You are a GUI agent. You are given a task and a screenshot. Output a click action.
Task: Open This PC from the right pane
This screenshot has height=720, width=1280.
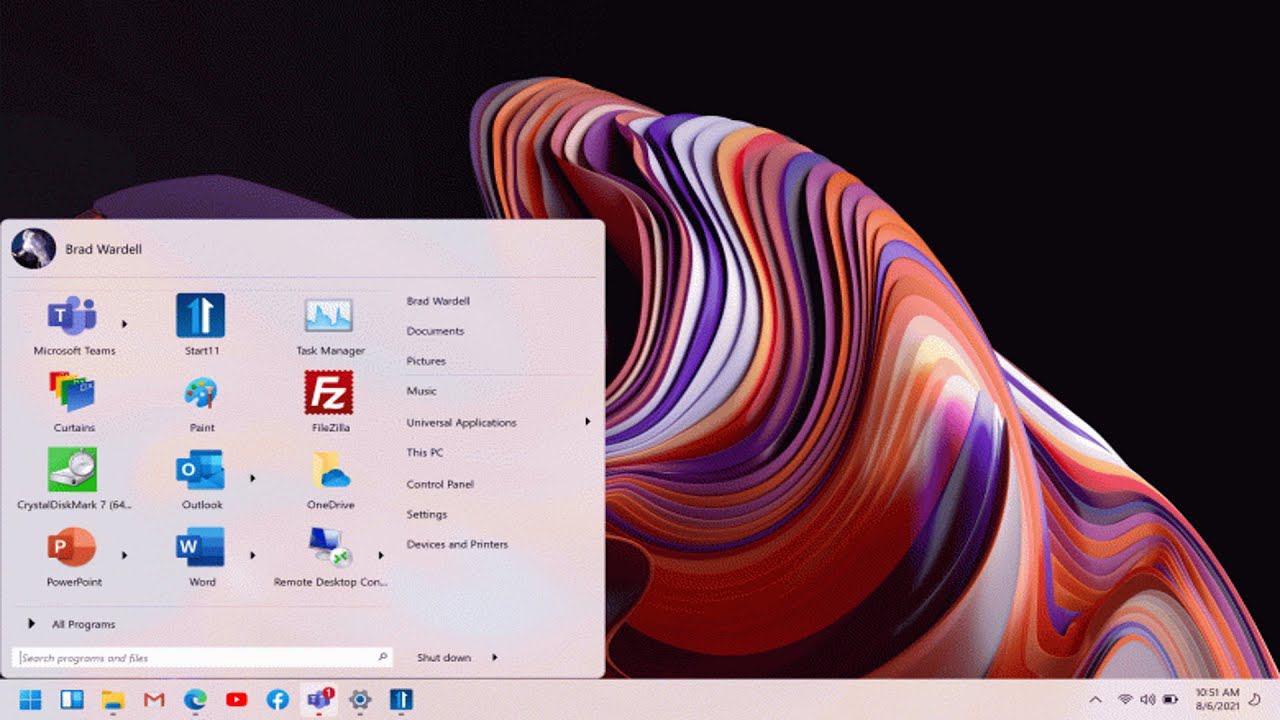pyautogui.click(x=424, y=453)
